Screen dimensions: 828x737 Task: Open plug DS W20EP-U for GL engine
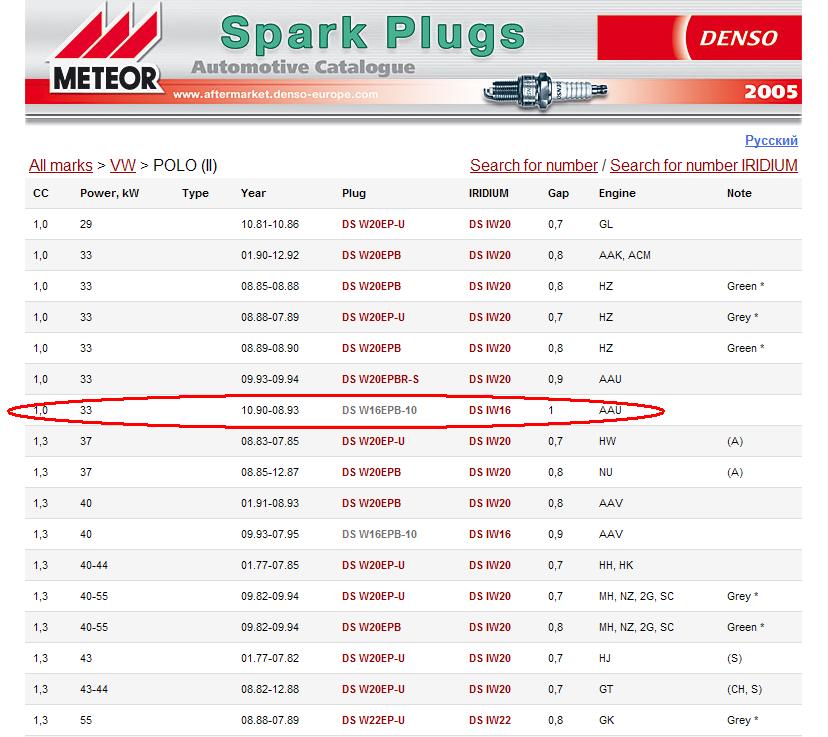pyautogui.click(x=373, y=224)
